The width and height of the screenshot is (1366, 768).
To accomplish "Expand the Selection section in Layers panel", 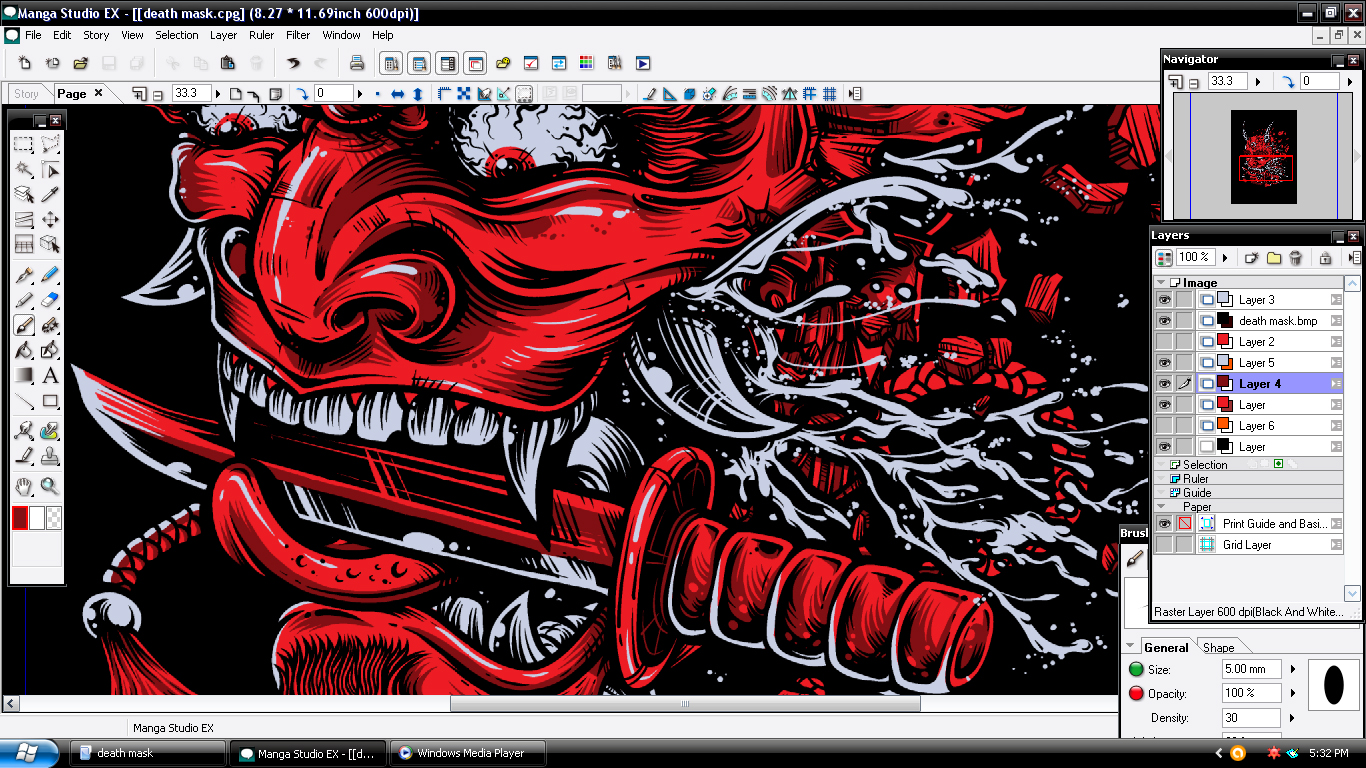I will pos(1160,465).
